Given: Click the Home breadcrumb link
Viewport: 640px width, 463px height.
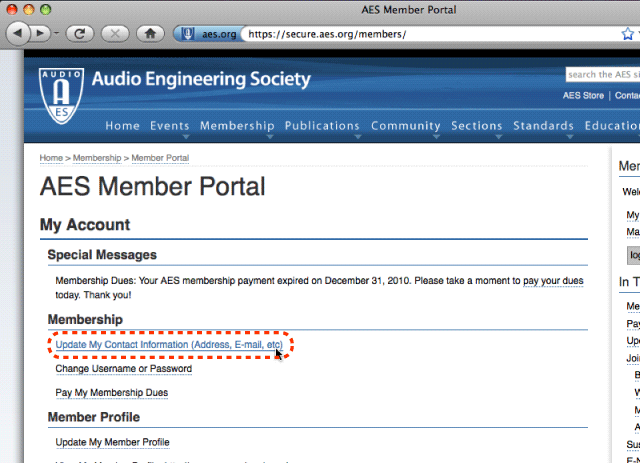Looking at the screenshot, I should (x=51, y=158).
